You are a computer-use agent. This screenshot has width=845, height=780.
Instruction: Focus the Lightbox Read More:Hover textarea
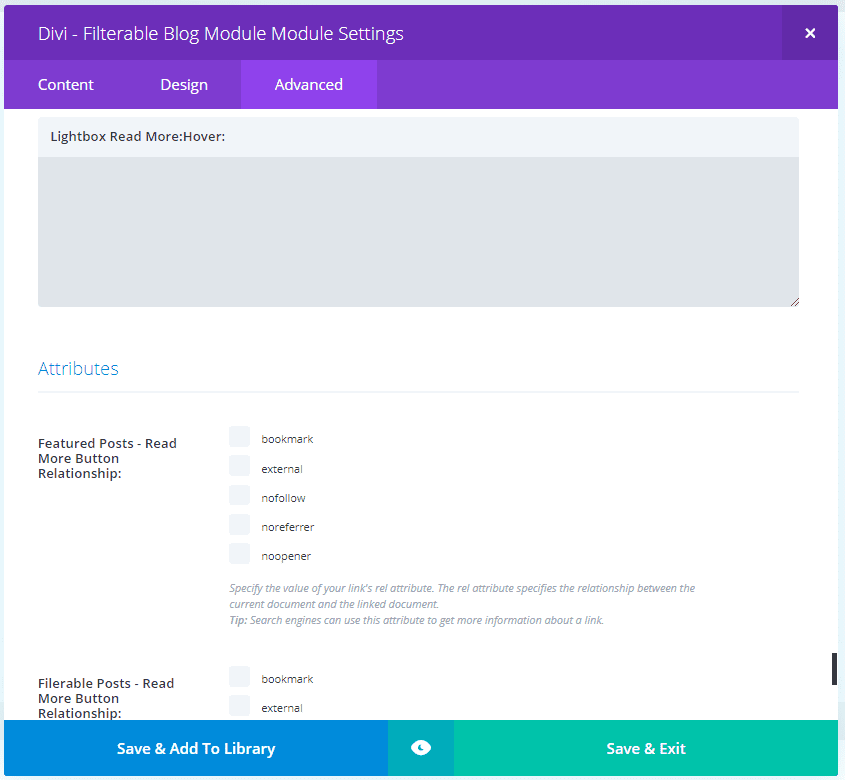(418, 232)
